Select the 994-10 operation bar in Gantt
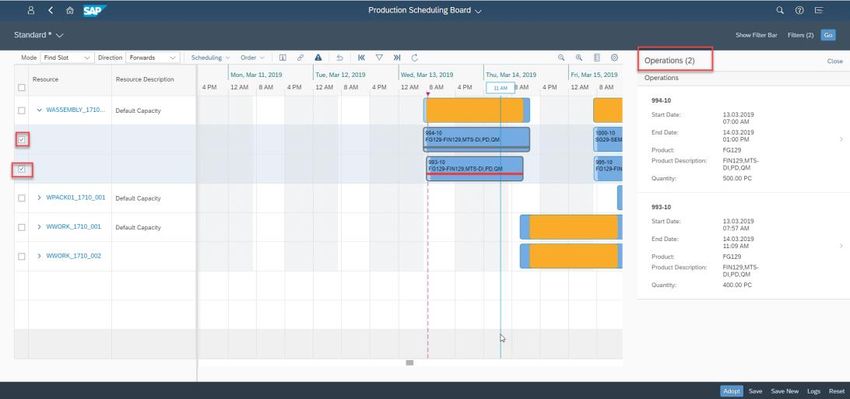 tap(476, 139)
